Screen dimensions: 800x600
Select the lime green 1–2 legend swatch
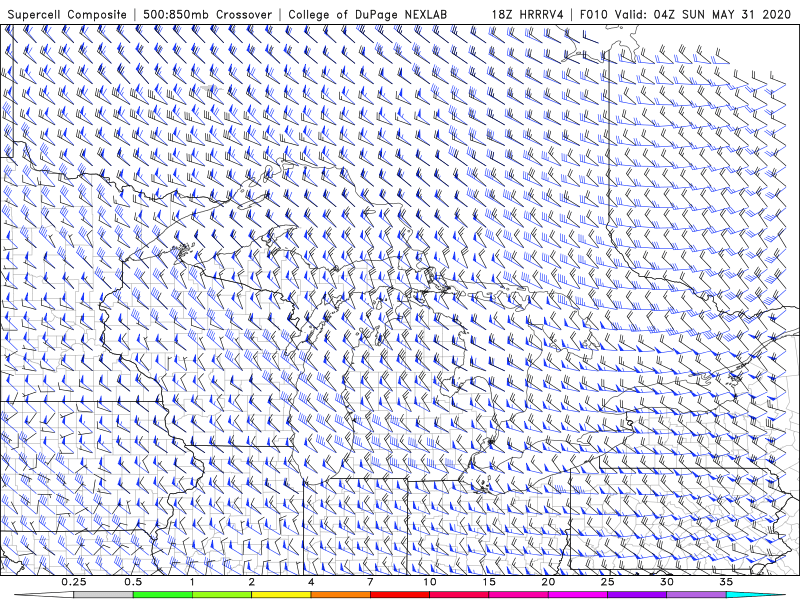(222, 595)
